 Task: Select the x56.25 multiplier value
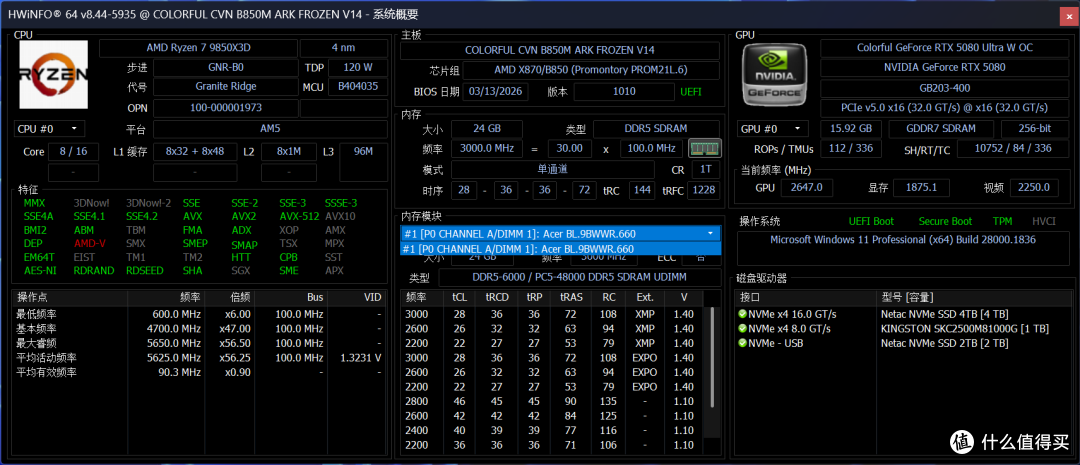(234, 358)
